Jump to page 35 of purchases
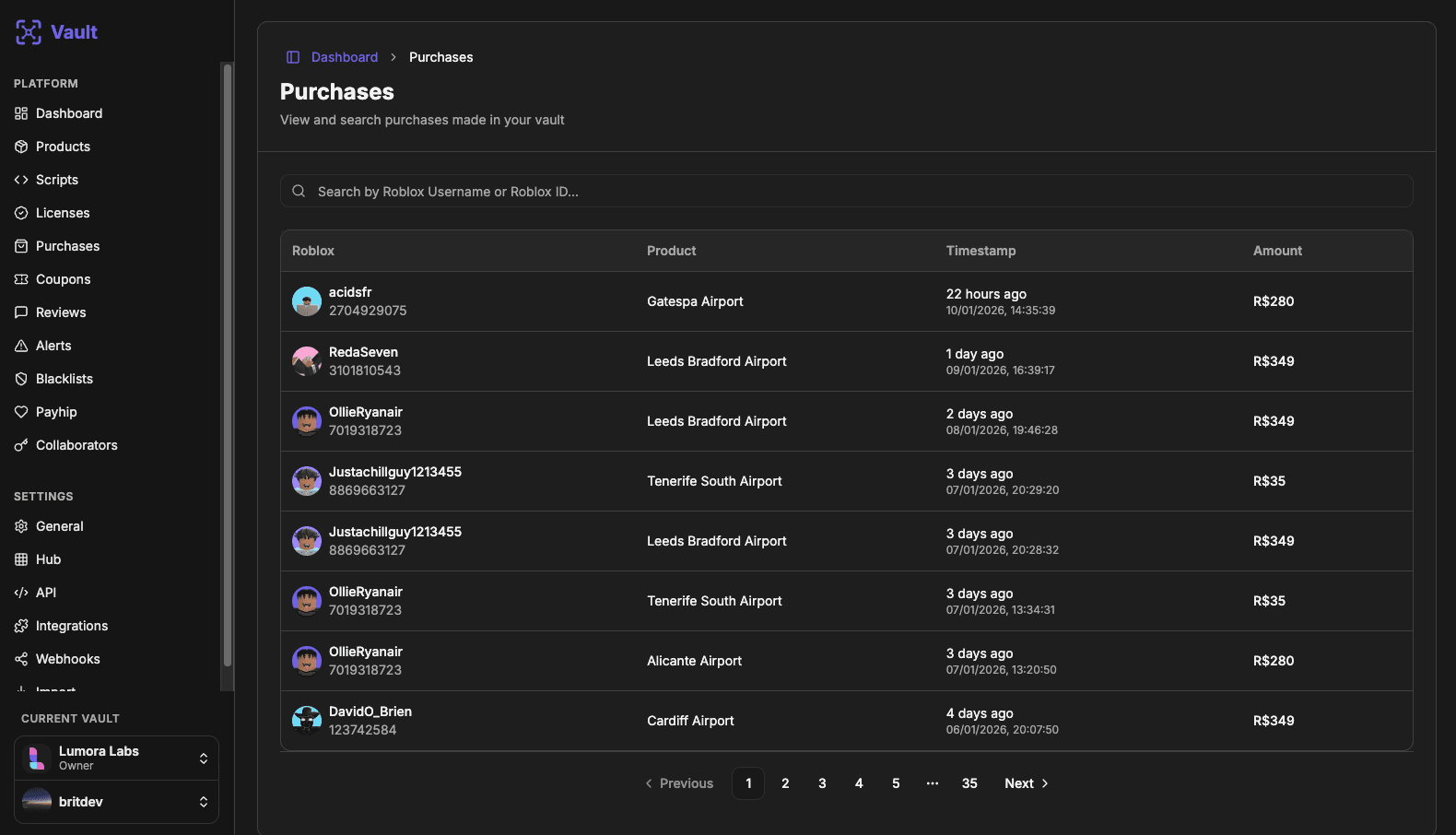The width and height of the screenshot is (1456, 835). coord(969,783)
